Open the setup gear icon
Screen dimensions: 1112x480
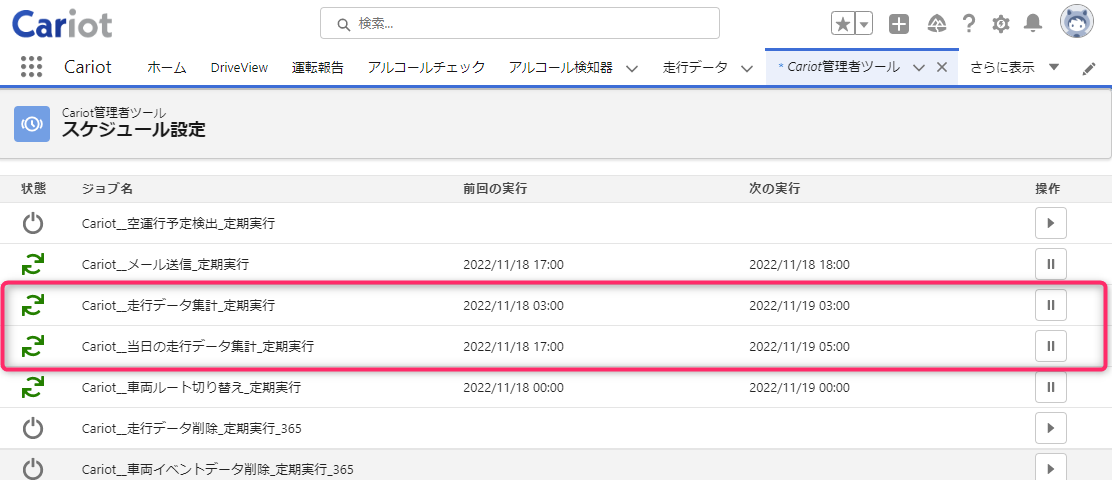click(x=1001, y=24)
